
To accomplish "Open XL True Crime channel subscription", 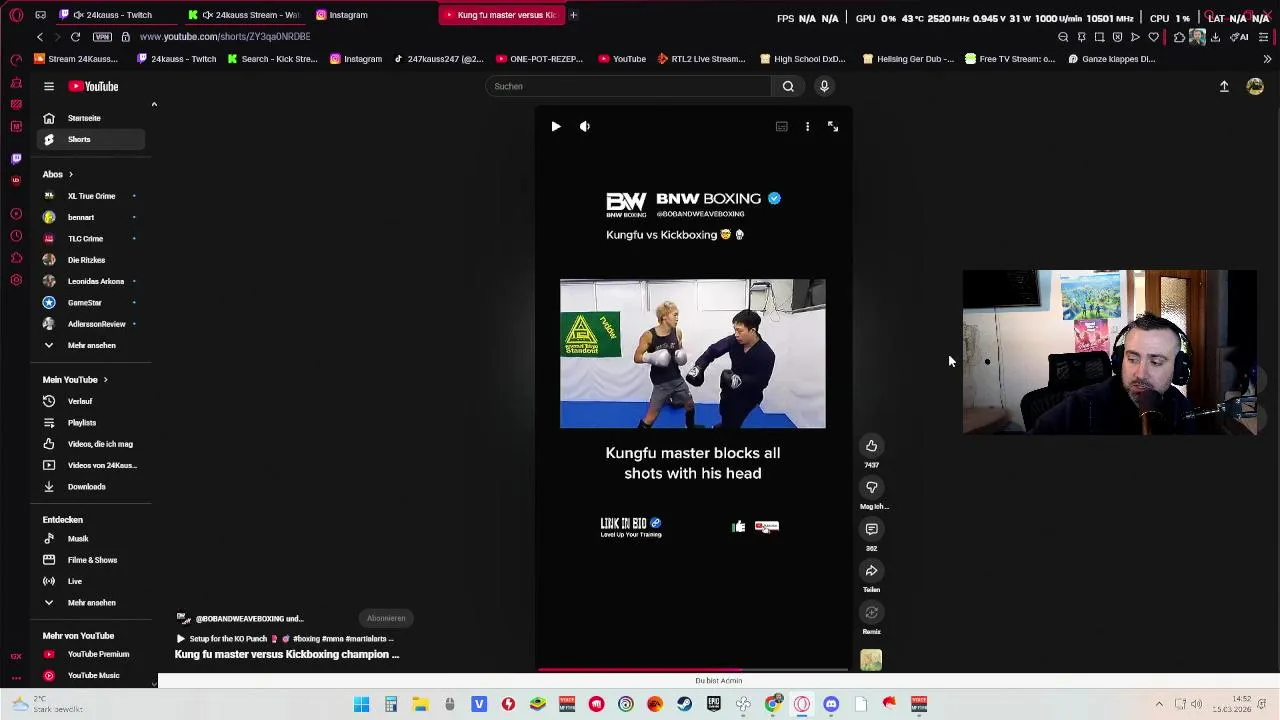I will [92, 196].
